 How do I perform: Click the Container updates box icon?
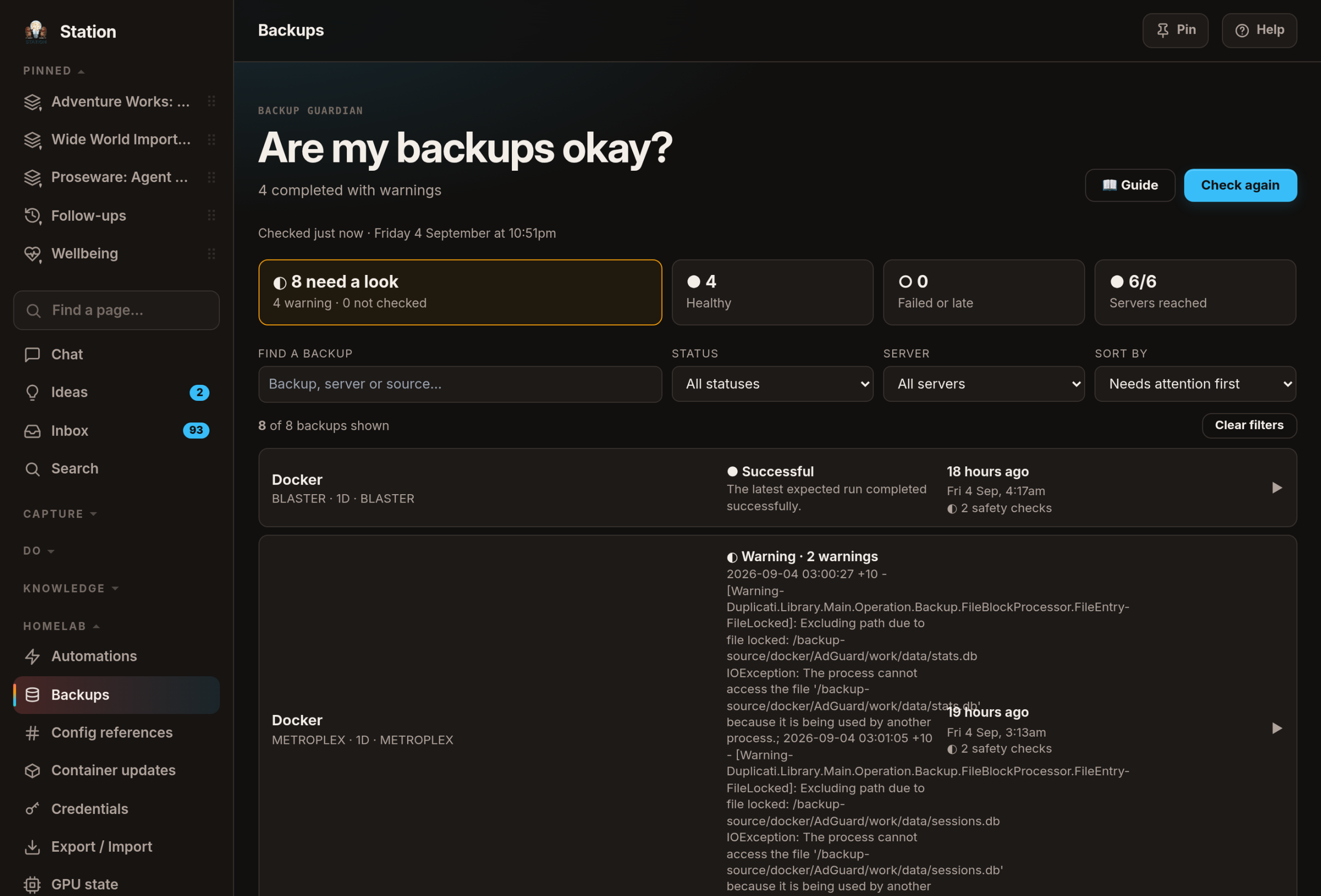(x=33, y=771)
